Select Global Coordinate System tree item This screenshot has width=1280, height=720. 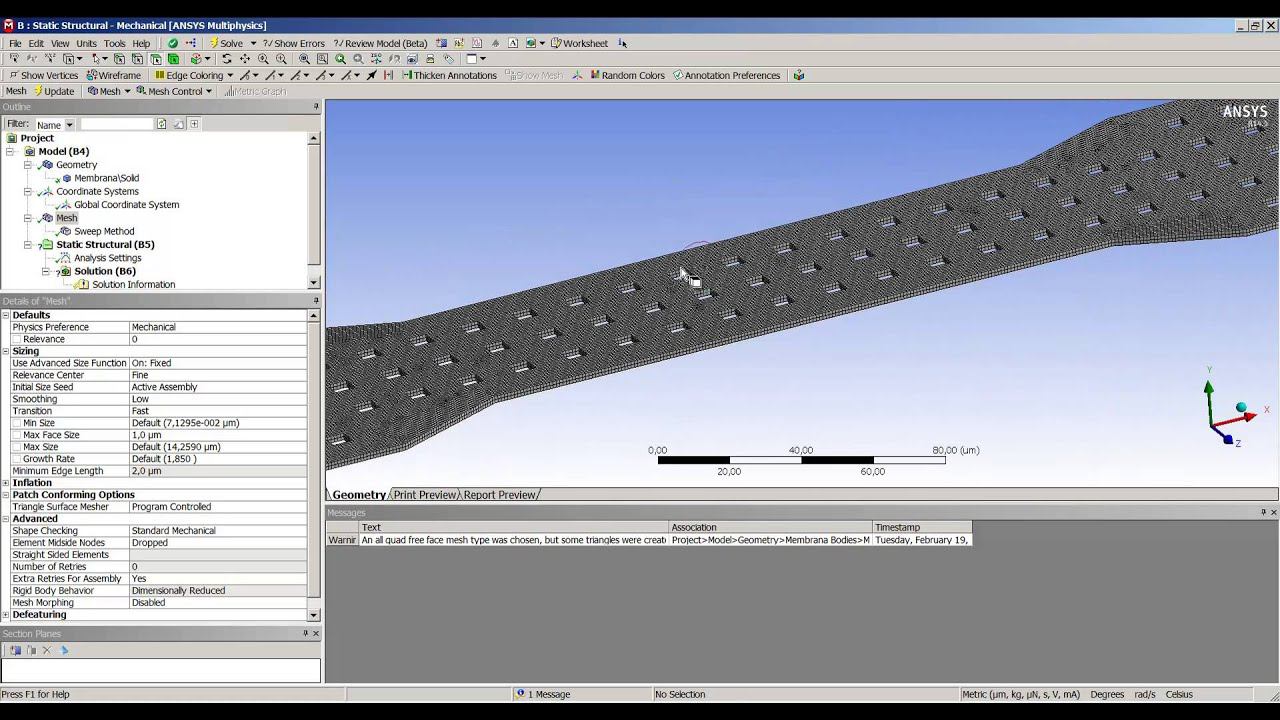(126, 205)
